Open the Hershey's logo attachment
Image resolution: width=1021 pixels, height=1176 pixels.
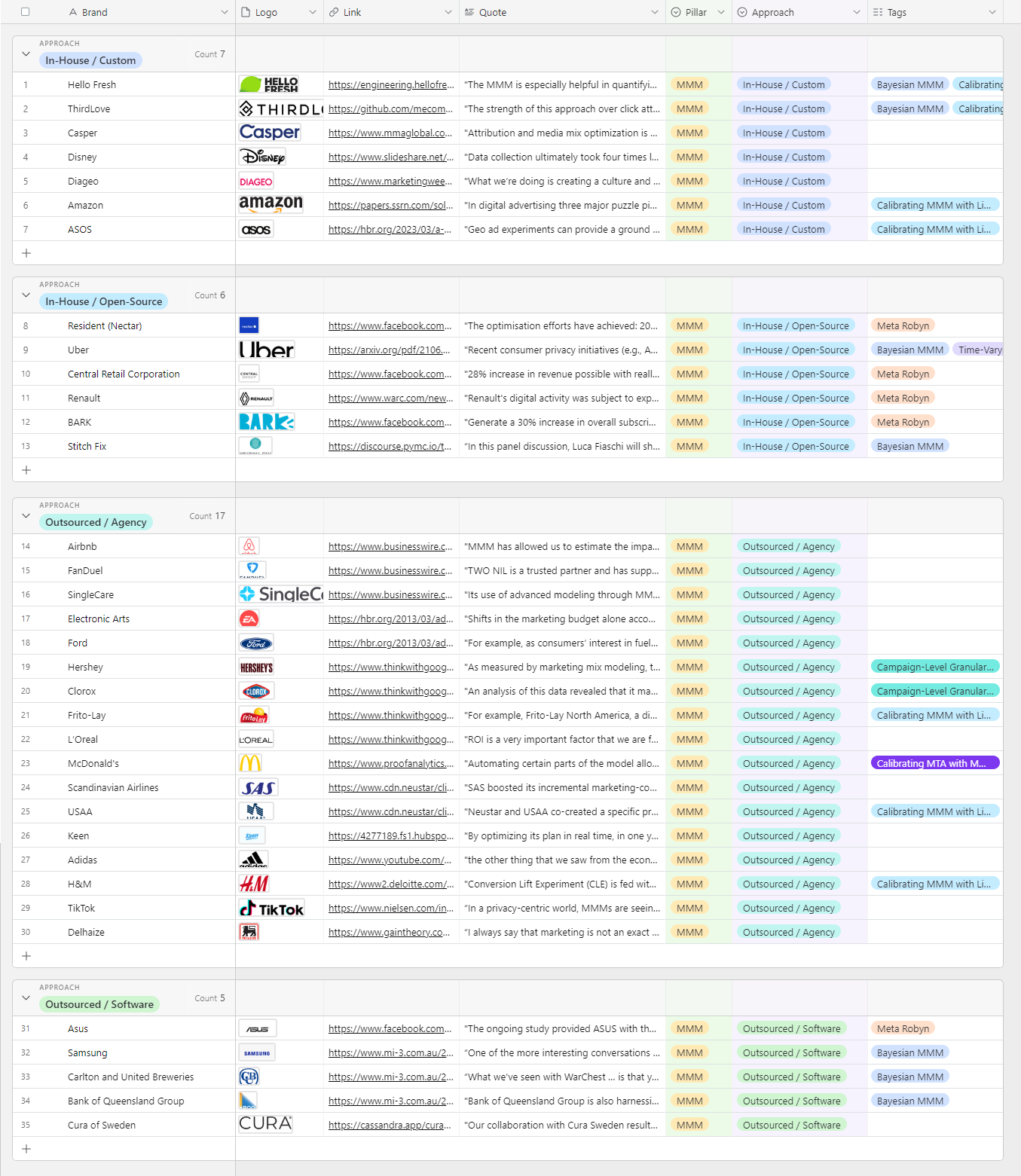[x=256, y=667]
